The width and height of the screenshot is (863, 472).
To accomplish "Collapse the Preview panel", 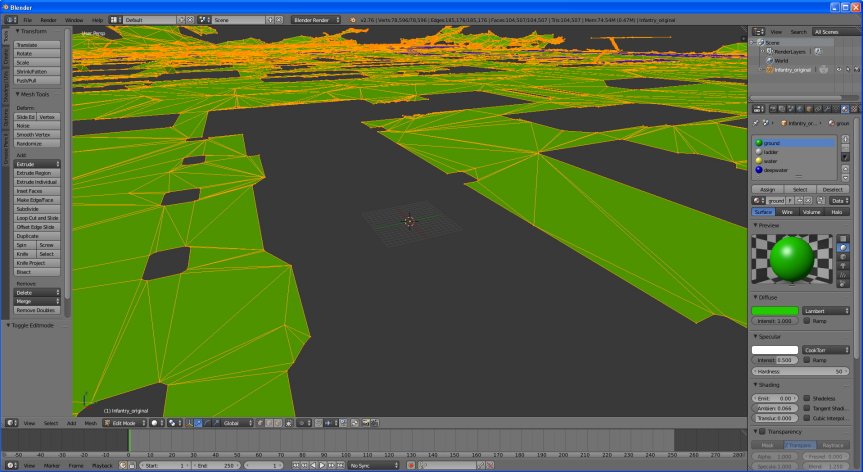I will (x=766, y=226).
